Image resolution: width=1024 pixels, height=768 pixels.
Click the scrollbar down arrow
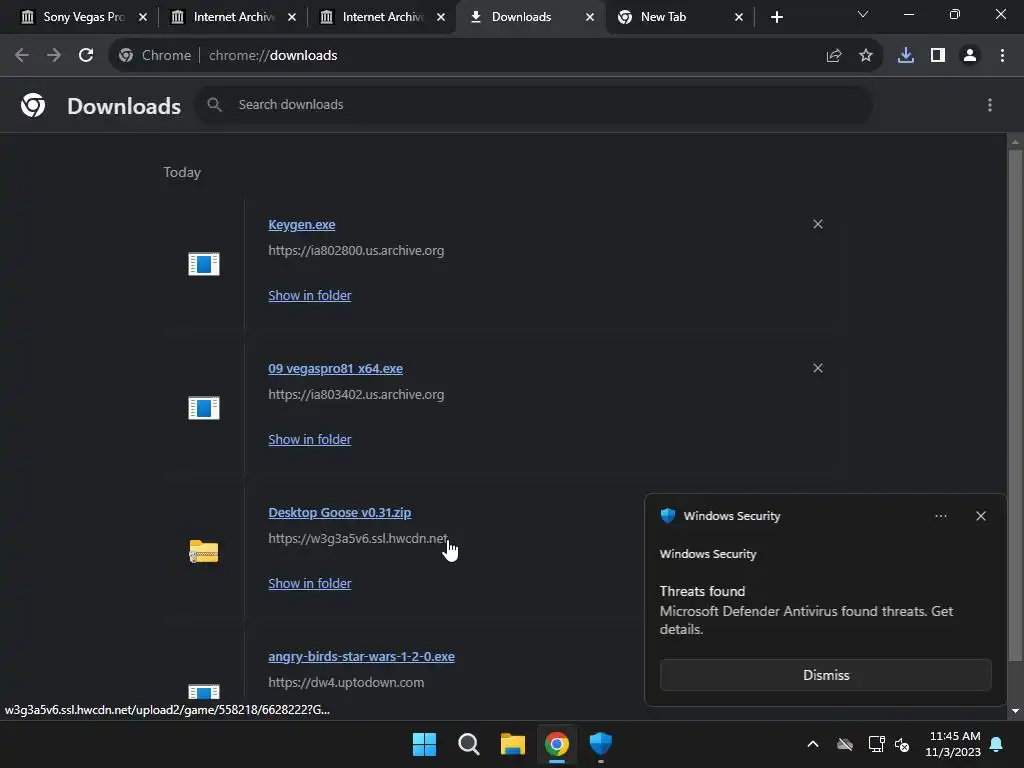1015,711
